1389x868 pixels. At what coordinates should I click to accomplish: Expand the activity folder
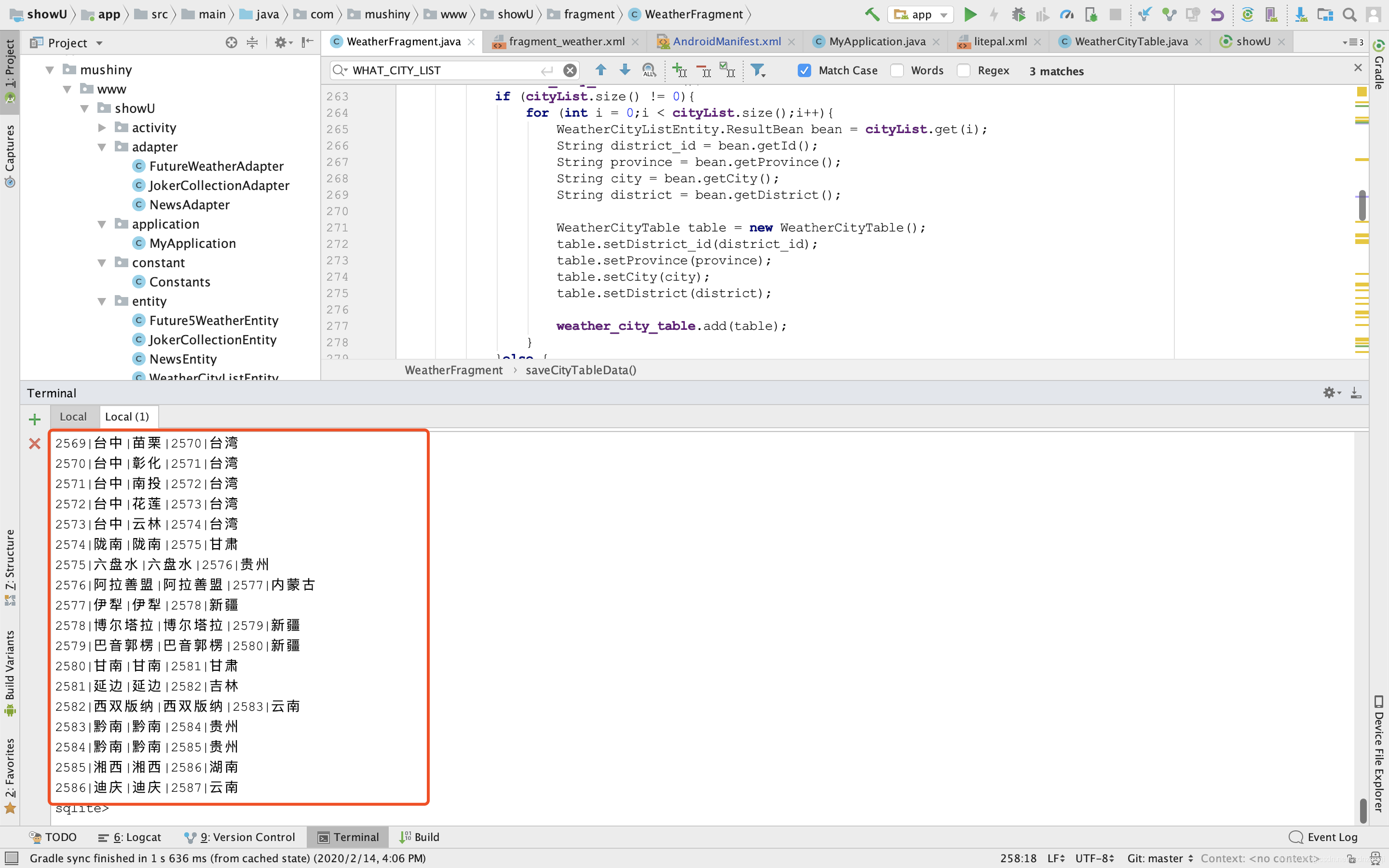pos(102,127)
